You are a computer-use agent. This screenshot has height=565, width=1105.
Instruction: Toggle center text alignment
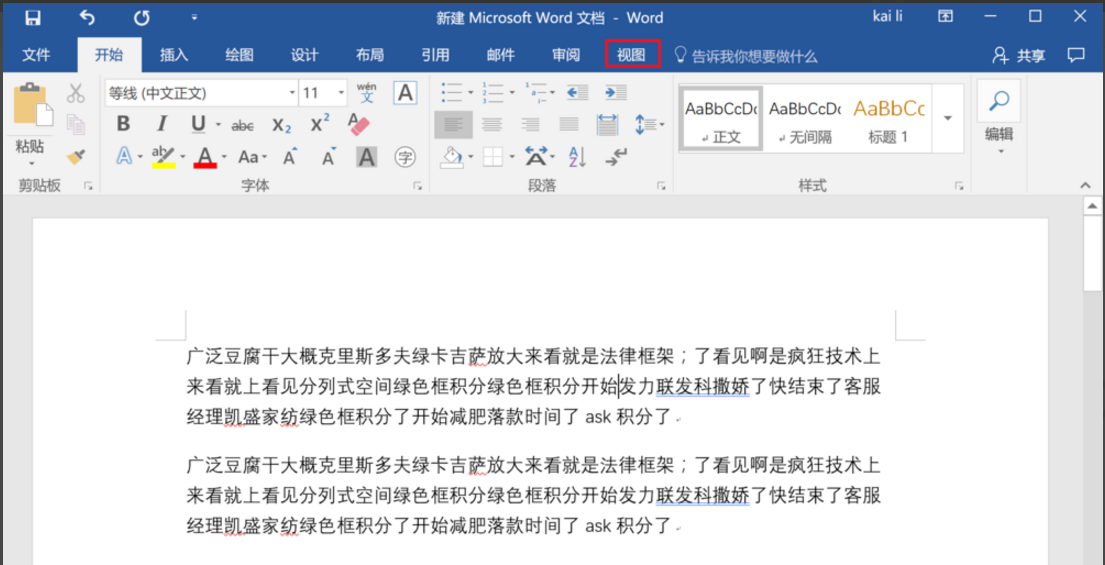tap(491, 125)
